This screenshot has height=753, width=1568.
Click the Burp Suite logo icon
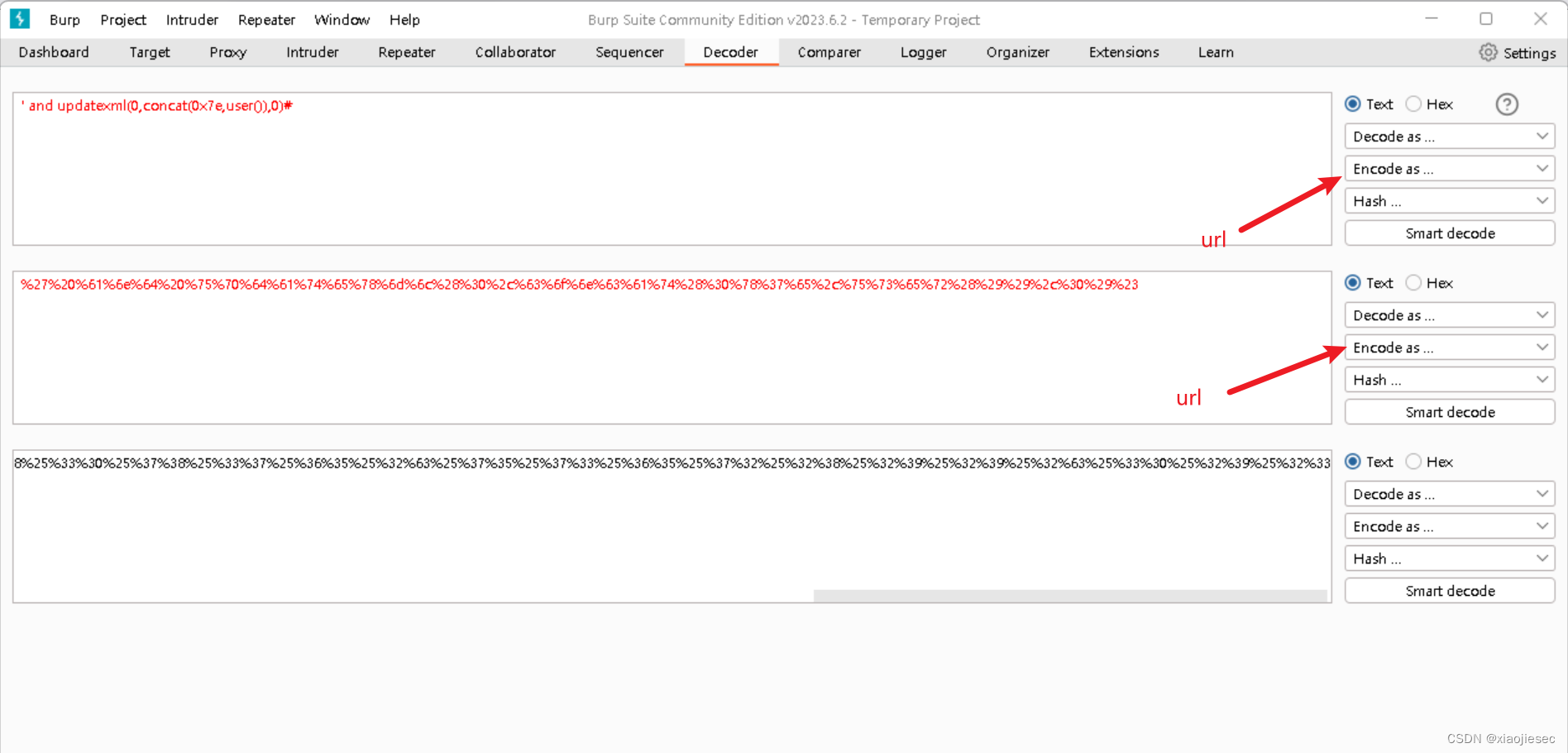tap(18, 18)
